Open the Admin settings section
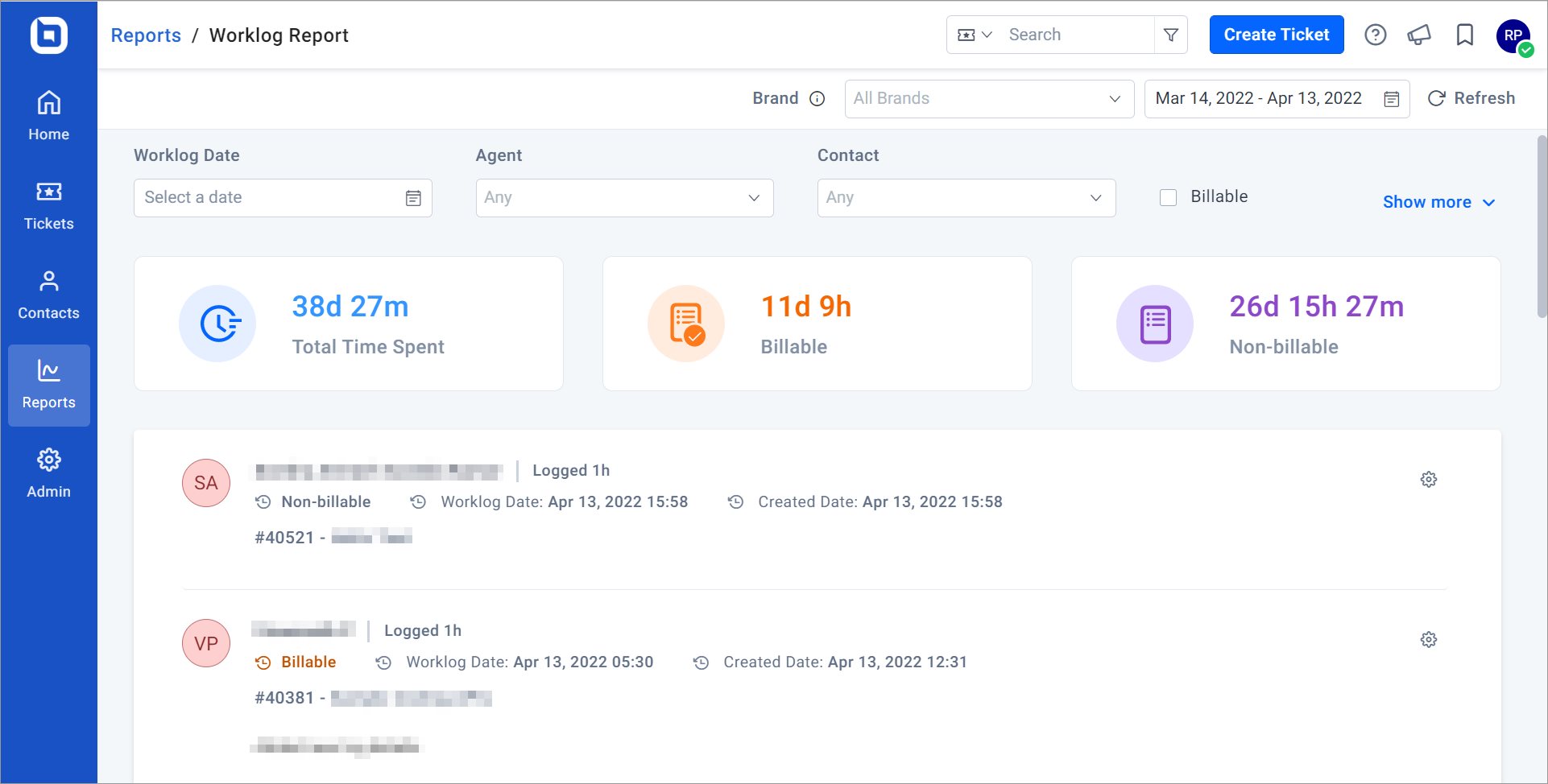This screenshot has width=1548, height=784. tap(48, 474)
